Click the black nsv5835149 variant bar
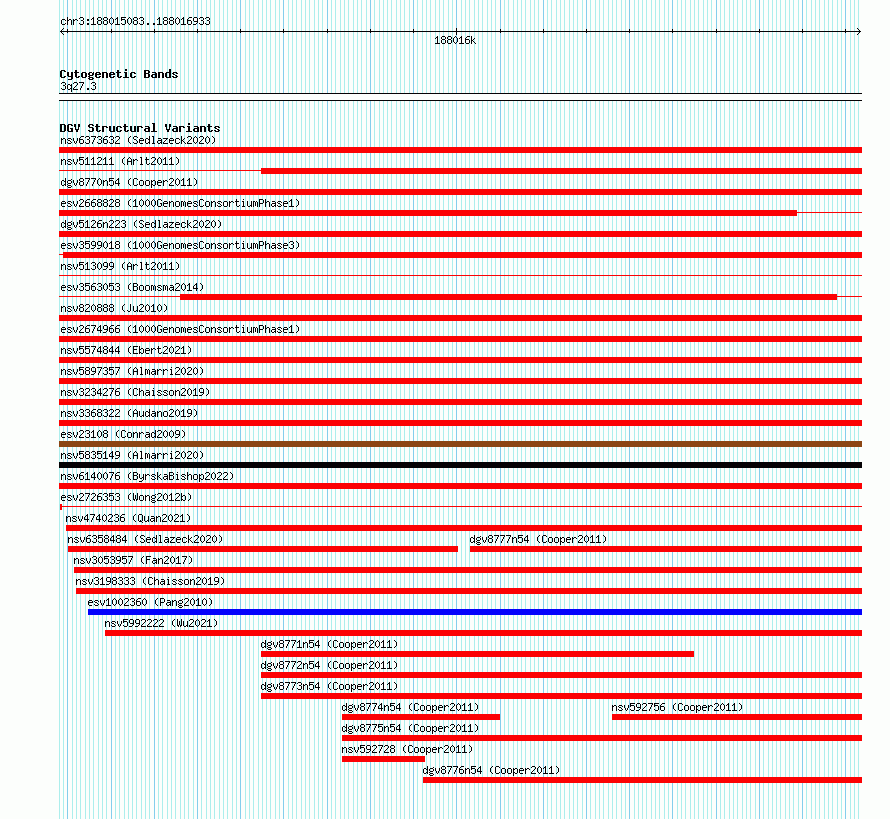This screenshot has width=890, height=819. click(x=460, y=465)
